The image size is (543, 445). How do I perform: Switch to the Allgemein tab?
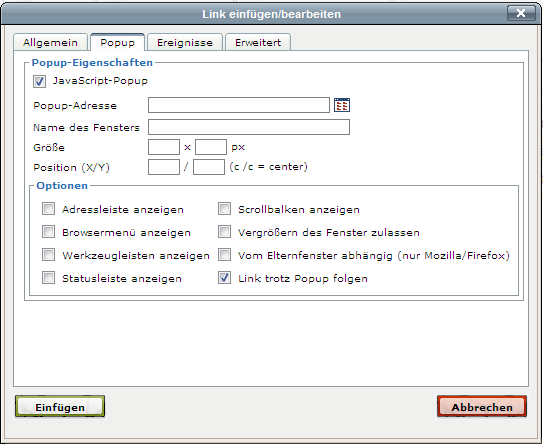coord(51,42)
